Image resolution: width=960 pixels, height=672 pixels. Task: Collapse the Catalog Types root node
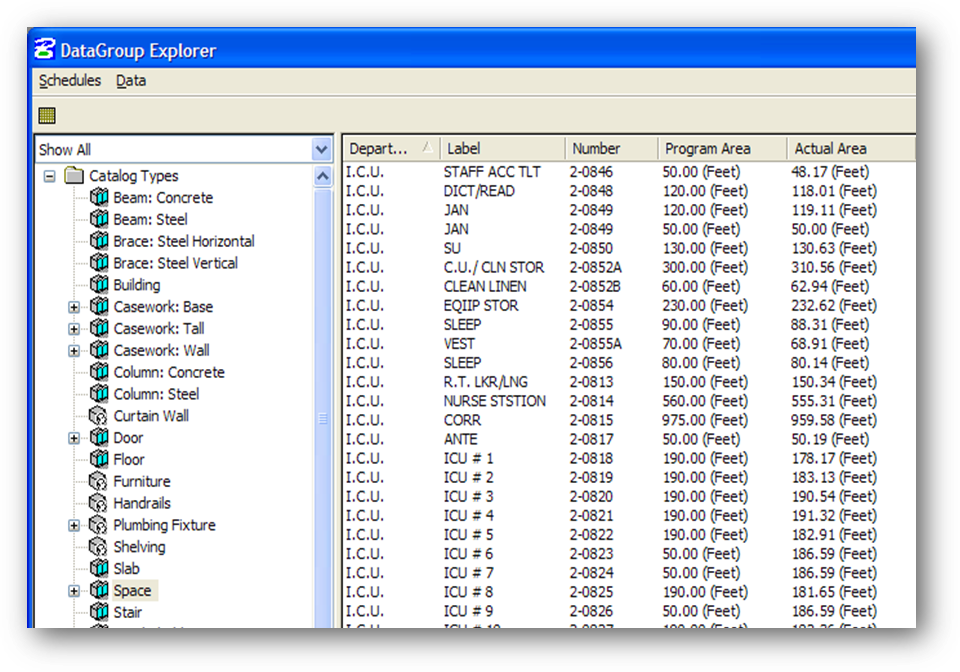pos(50,176)
